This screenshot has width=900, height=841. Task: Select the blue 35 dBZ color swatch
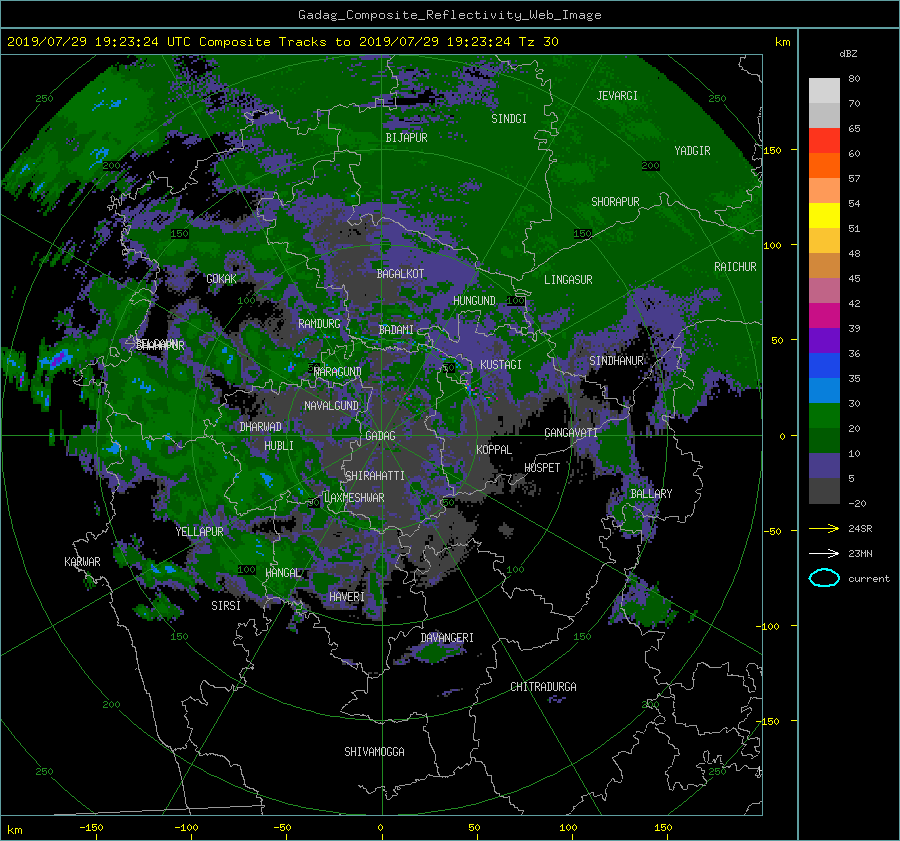[824, 365]
